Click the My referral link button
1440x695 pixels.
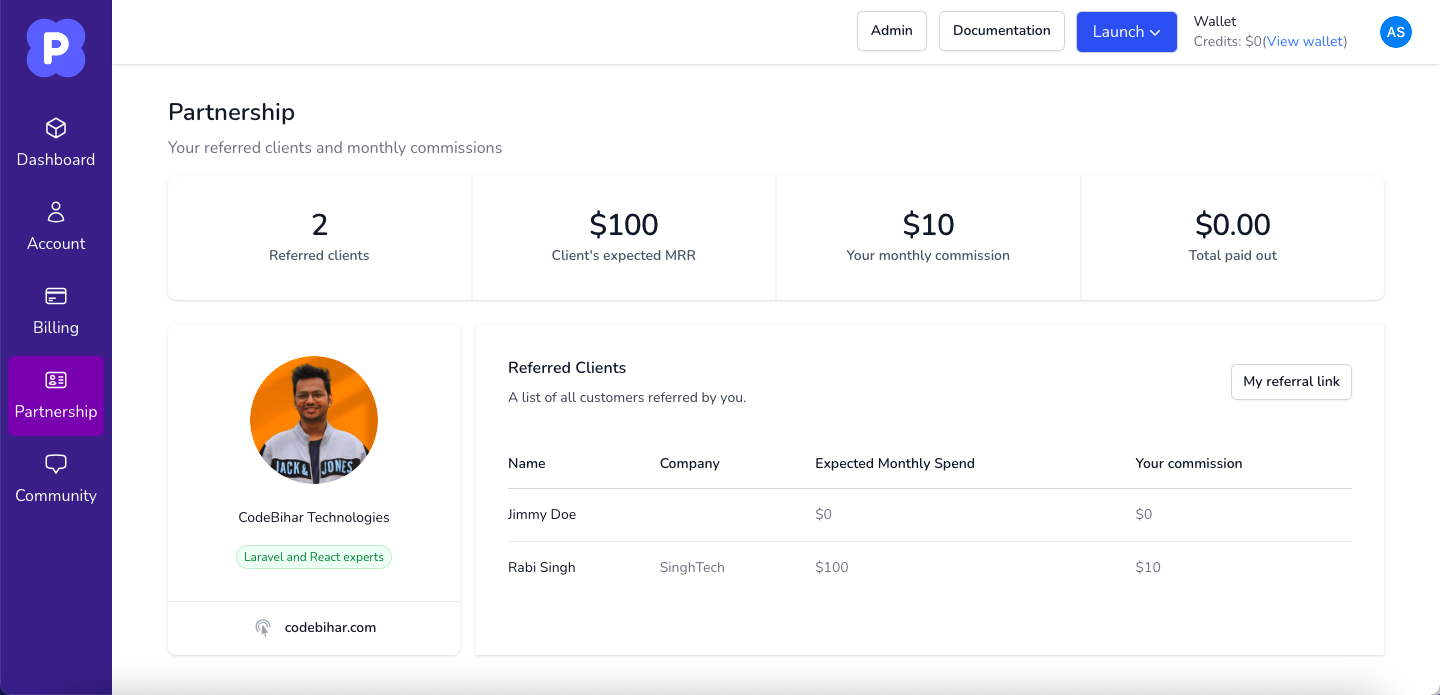(x=1291, y=382)
